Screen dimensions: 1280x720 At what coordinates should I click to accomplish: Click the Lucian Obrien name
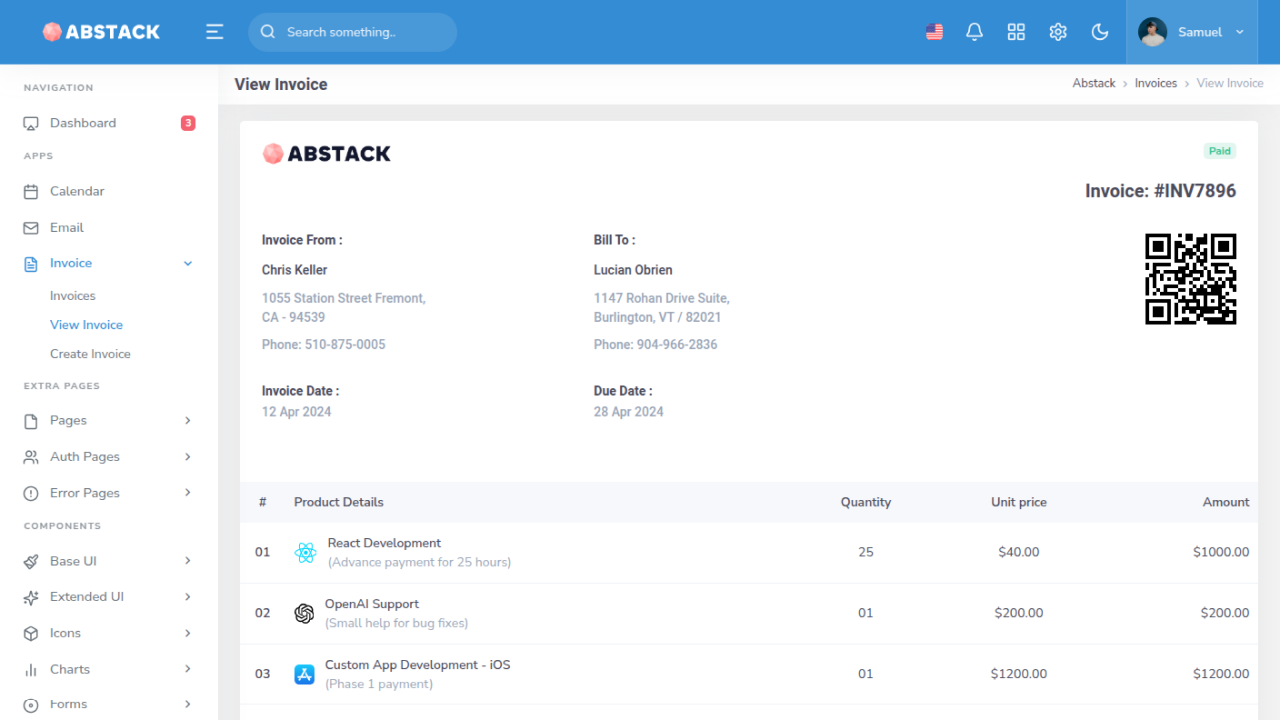[633, 270]
